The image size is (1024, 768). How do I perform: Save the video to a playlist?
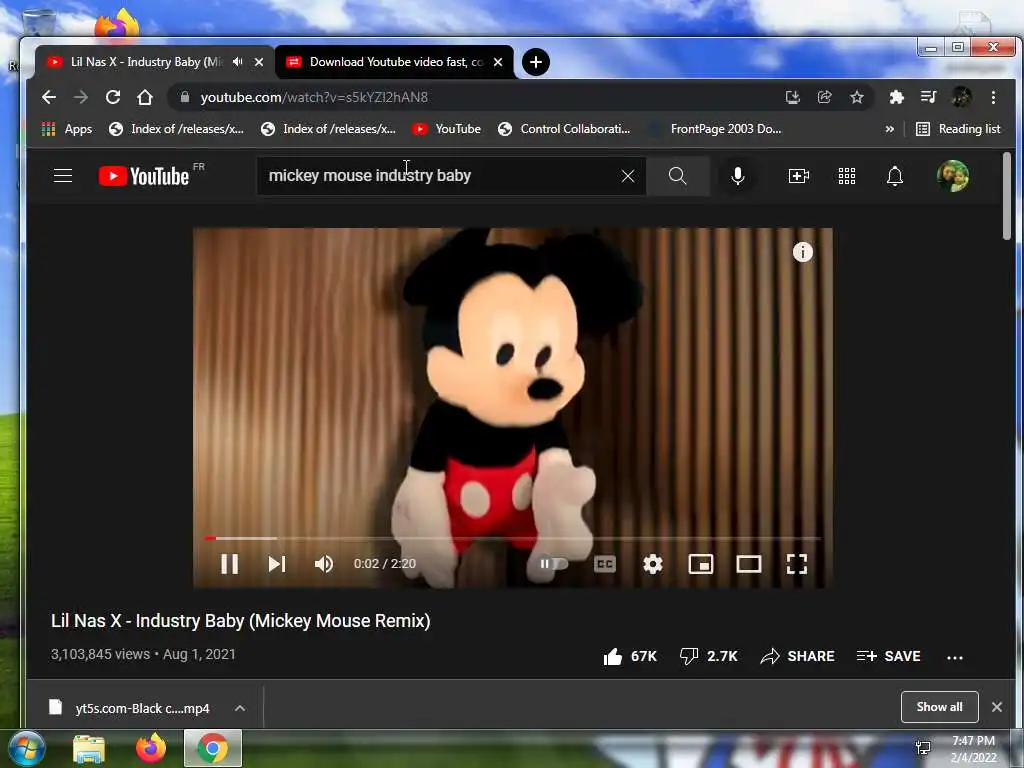coord(889,656)
